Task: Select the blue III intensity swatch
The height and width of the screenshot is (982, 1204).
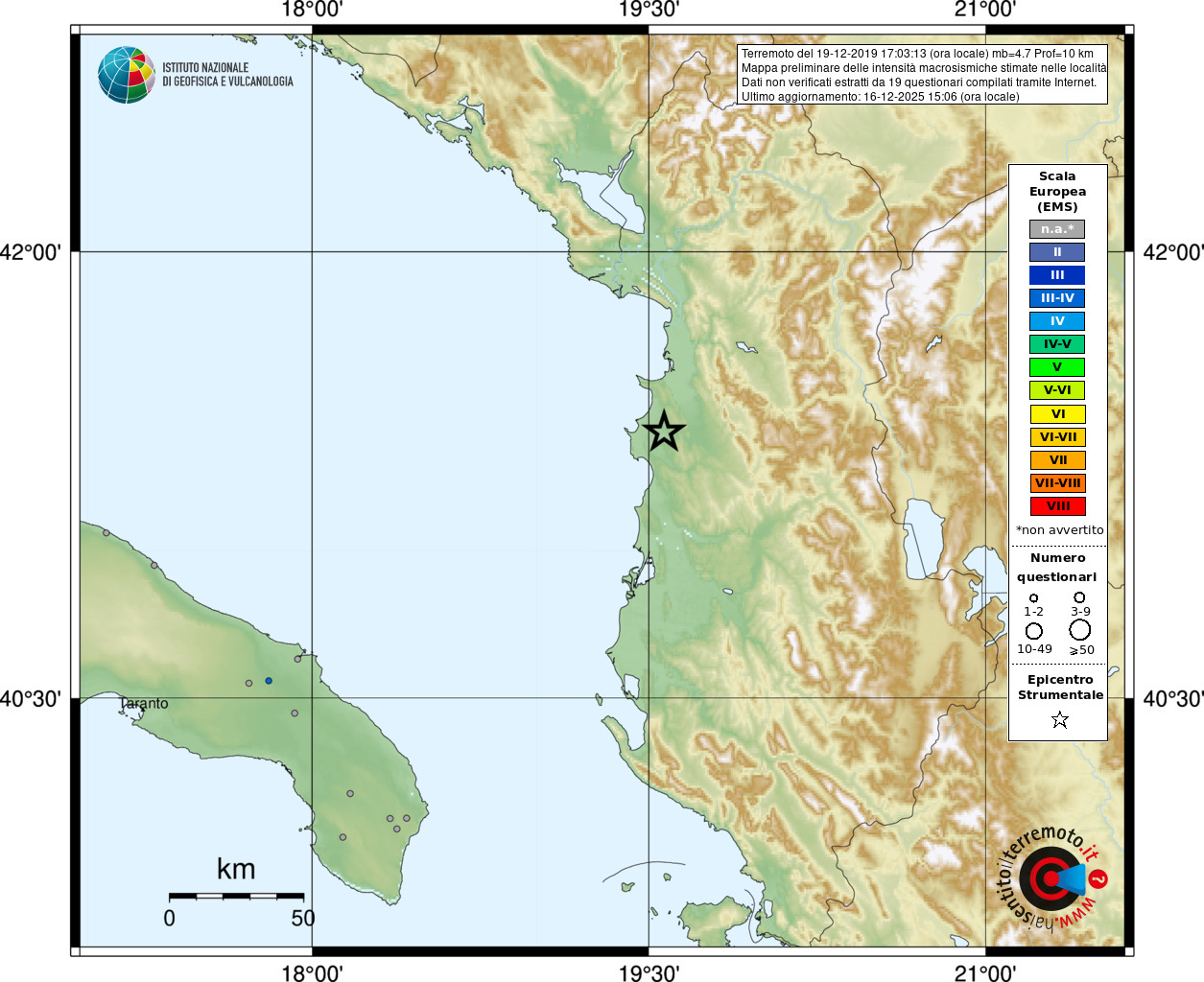Action: tap(1057, 275)
